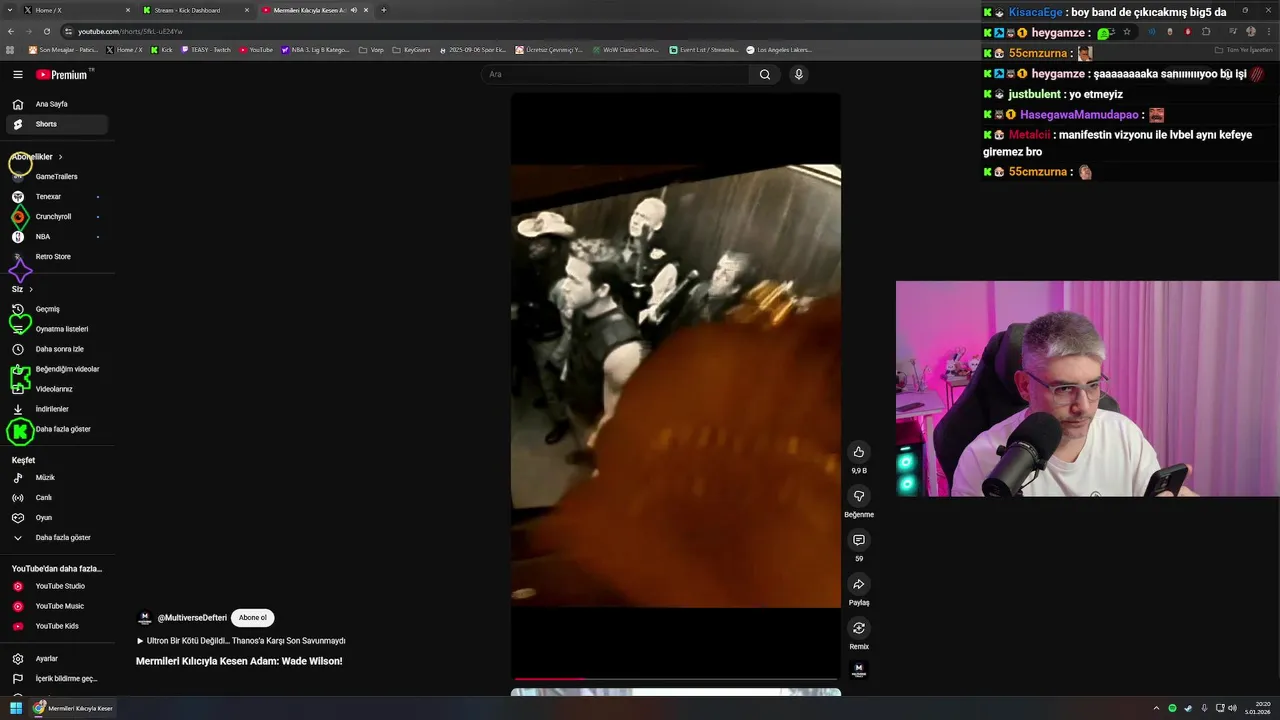Open the browser extensions puzzle icon
This screenshot has height=720, width=1280.
tap(1206, 31)
